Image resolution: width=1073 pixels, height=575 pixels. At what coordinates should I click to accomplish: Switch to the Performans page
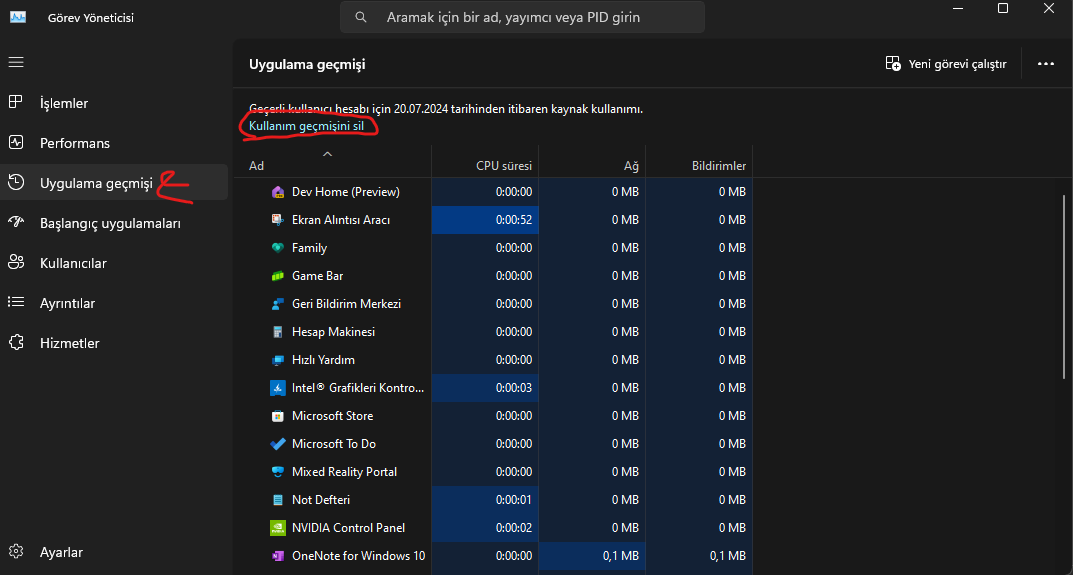114,142
